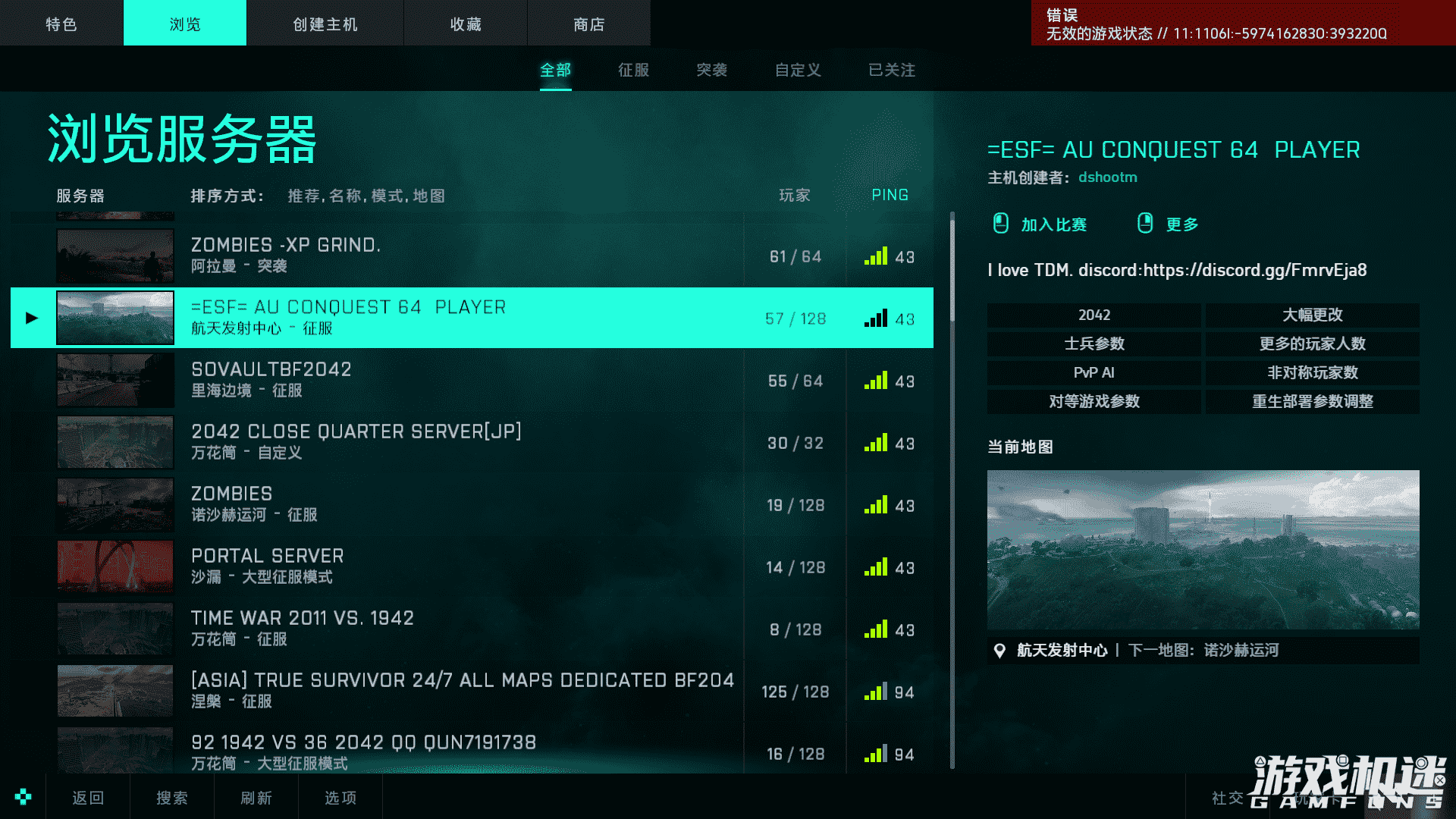Click the current map preview image
Viewport: 1456px width, 819px height.
point(1203,550)
